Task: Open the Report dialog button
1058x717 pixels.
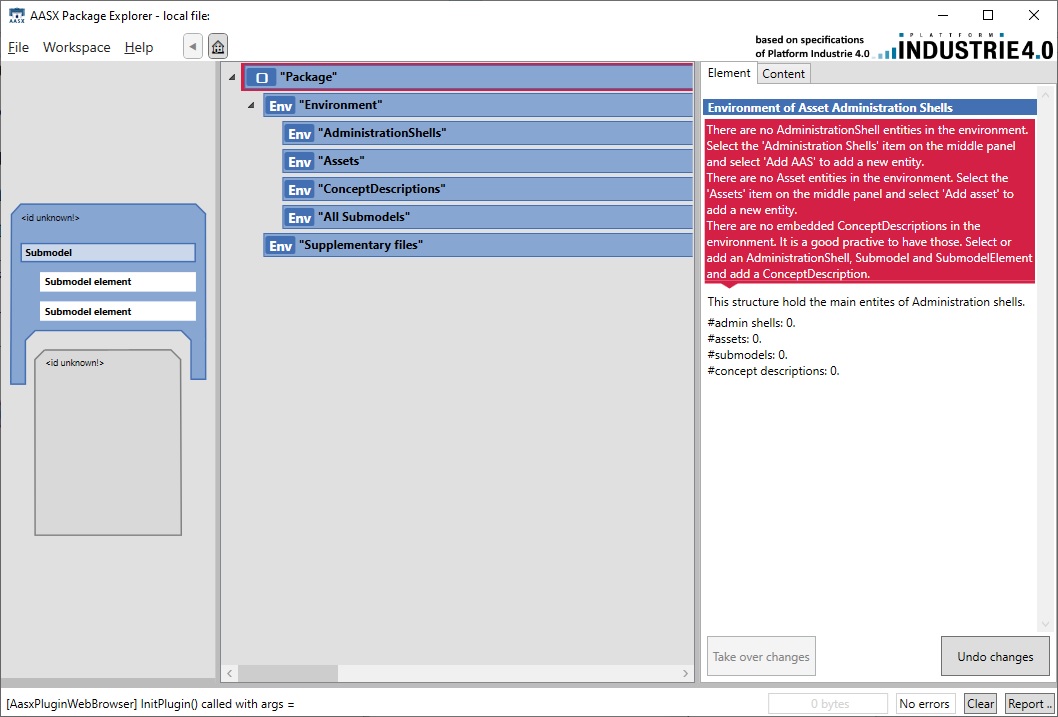Action: [x=1028, y=704]
